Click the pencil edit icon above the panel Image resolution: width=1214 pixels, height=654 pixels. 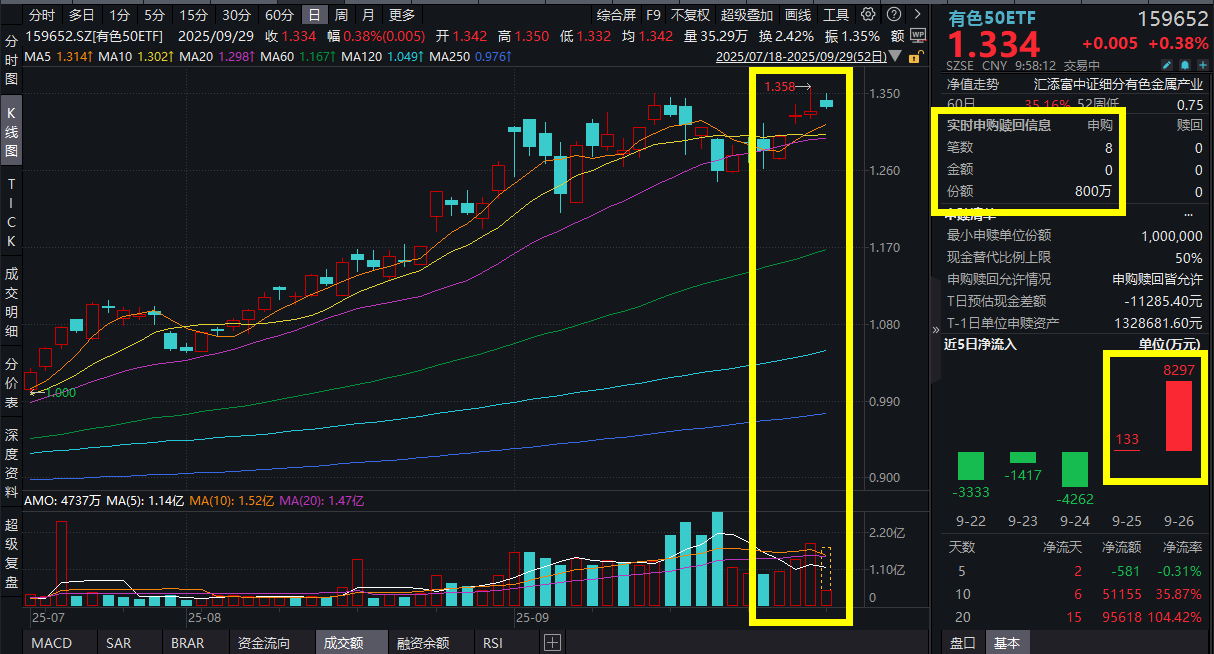coord(1167,63)
